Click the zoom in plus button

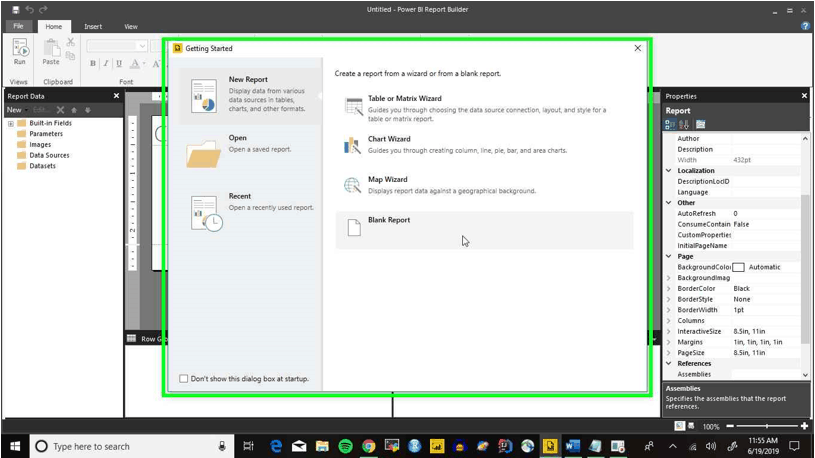coord(805,426)
